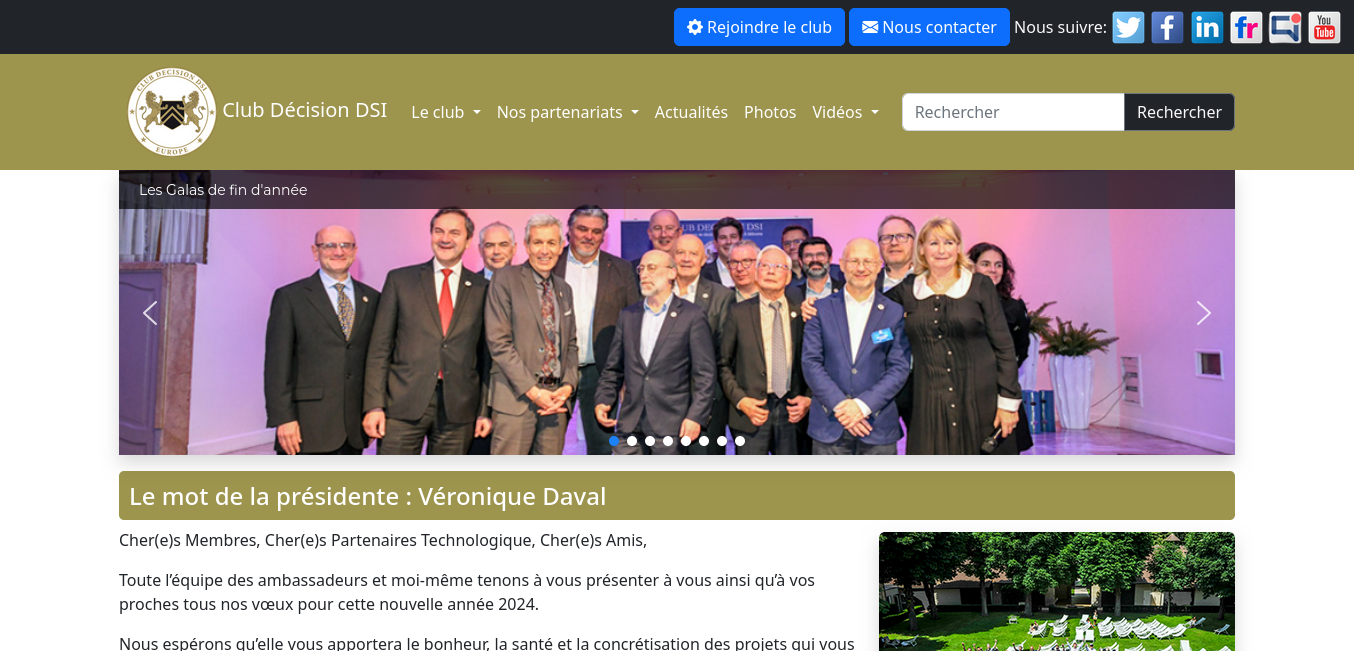Image resolution: width=1366 pixels, height=651 pixels.
Task: Click the line "Cher(e)s Membres, Cher(e)s Partenaires Technologique"
Action: tap(326, 540)
